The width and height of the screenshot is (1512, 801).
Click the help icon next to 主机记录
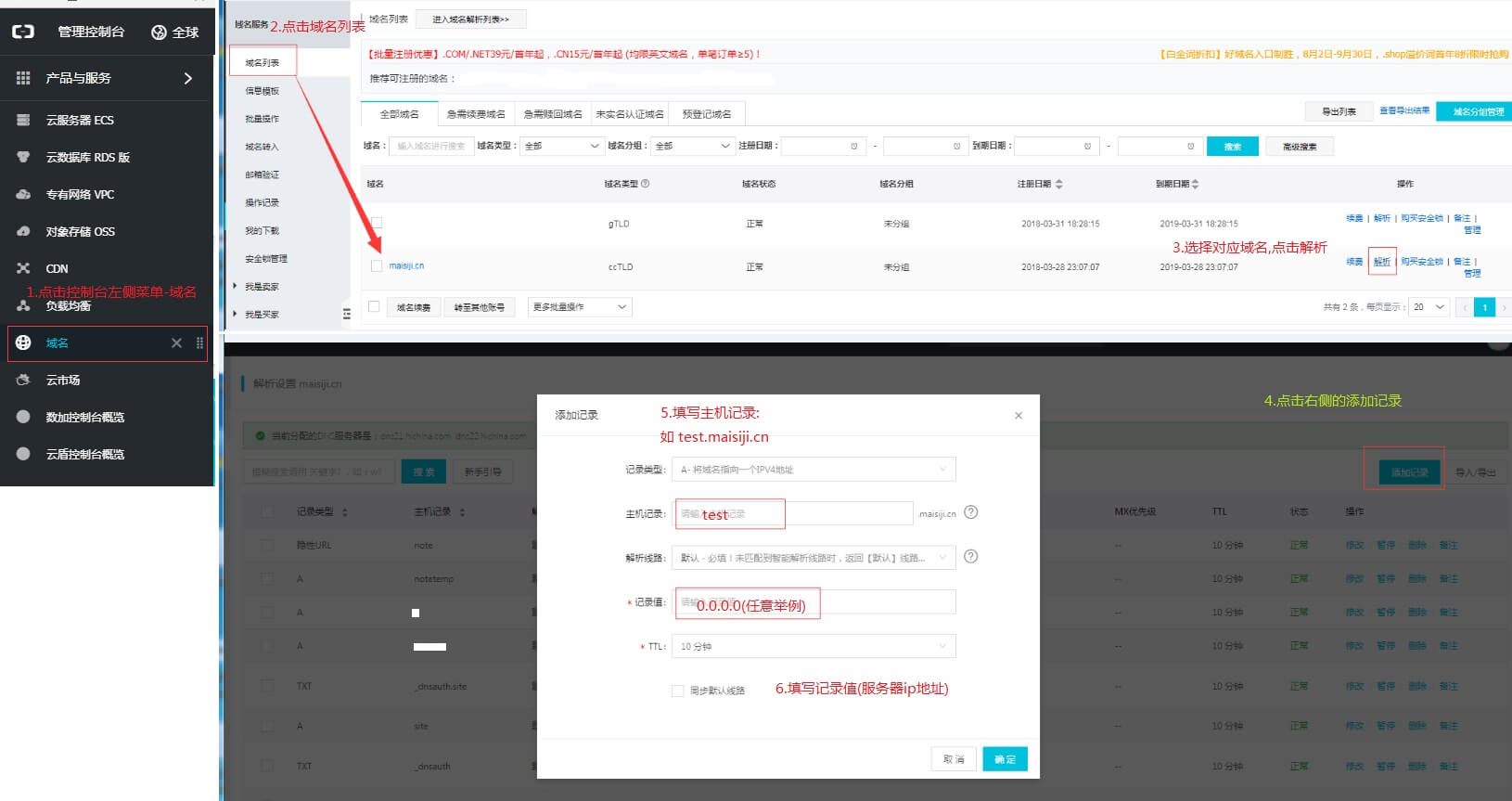tap(971, 512)
